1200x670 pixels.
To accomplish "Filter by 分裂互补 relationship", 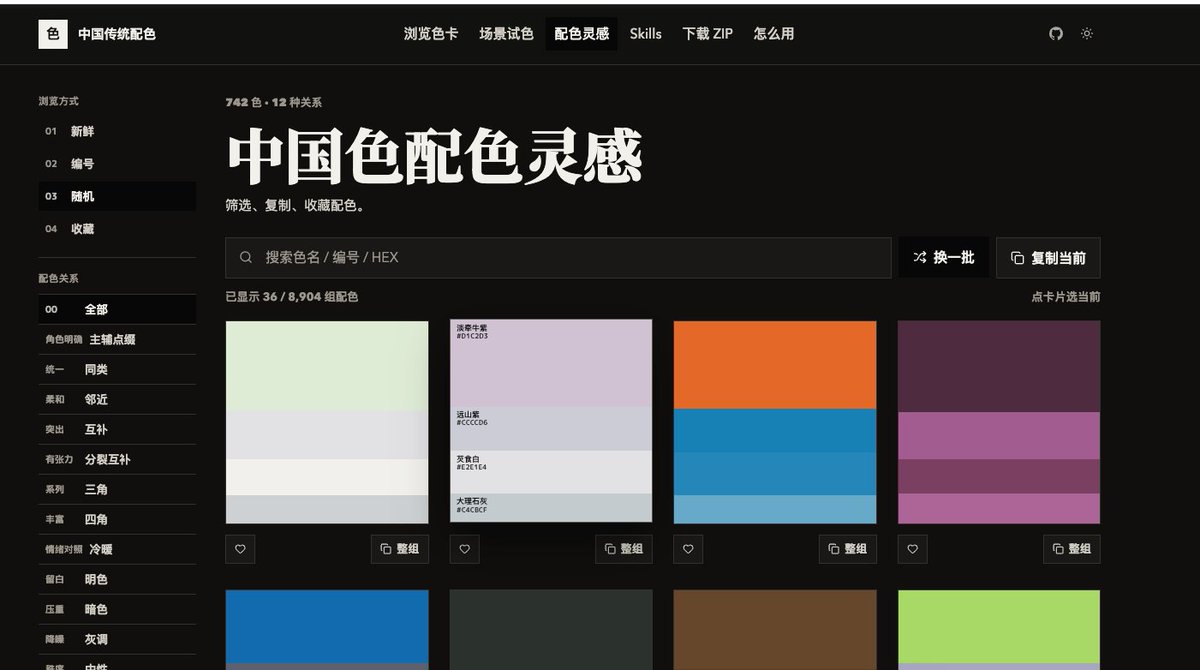I will coord(117,460).
